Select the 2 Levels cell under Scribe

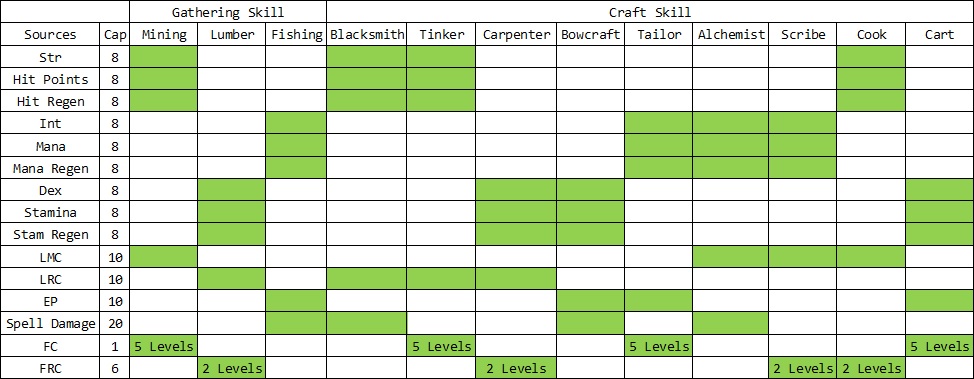point(803,368)
